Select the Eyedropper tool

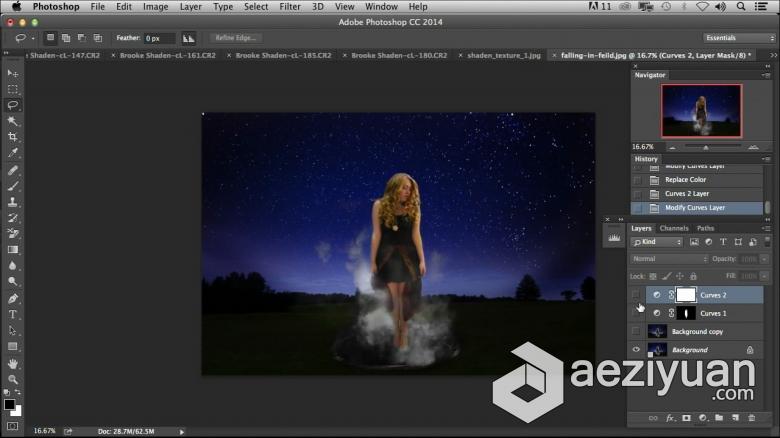(x=12, y=153)
